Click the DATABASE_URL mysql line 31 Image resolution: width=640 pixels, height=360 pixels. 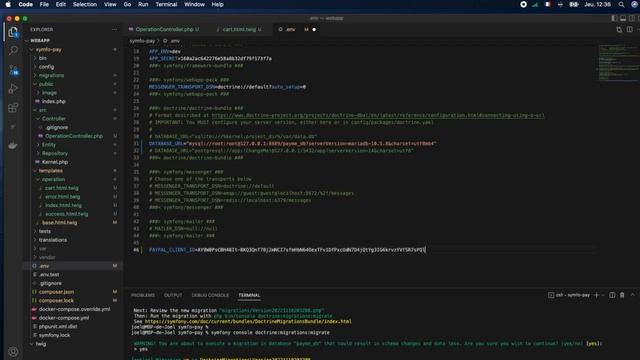pyautogui.click(x=292, y=143)
